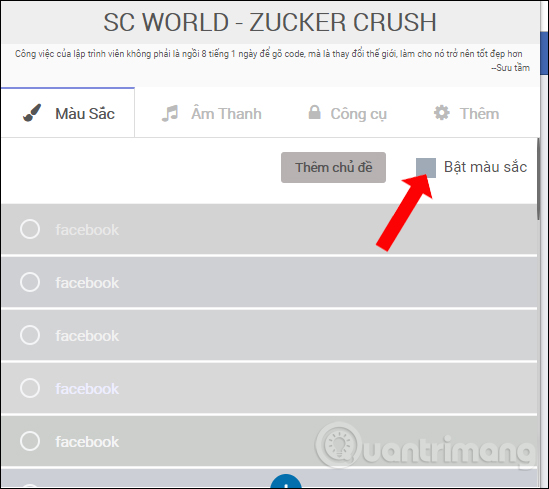Select the fifth facebook theme radio button
Screen dimensions: 549x489
pos(30,441)
